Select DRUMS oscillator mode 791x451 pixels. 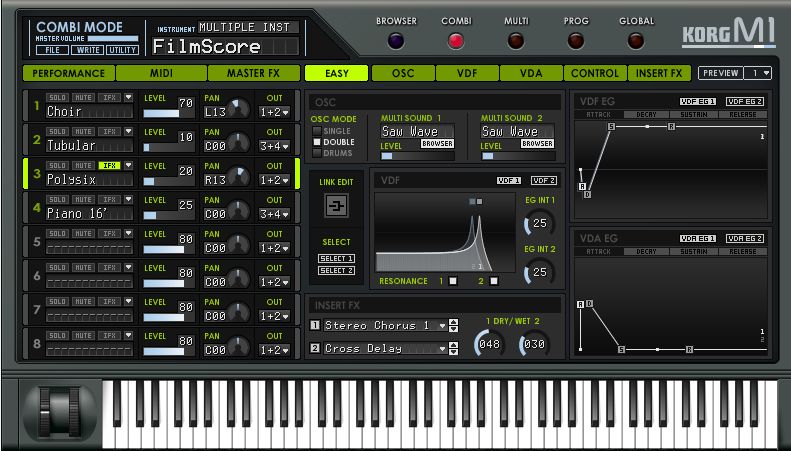pos(317,153)
